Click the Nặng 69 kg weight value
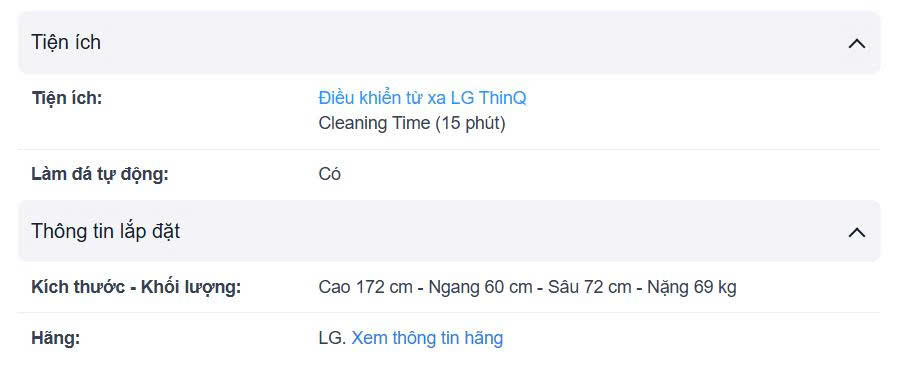 pyautogui.click(x=692, y=287)
